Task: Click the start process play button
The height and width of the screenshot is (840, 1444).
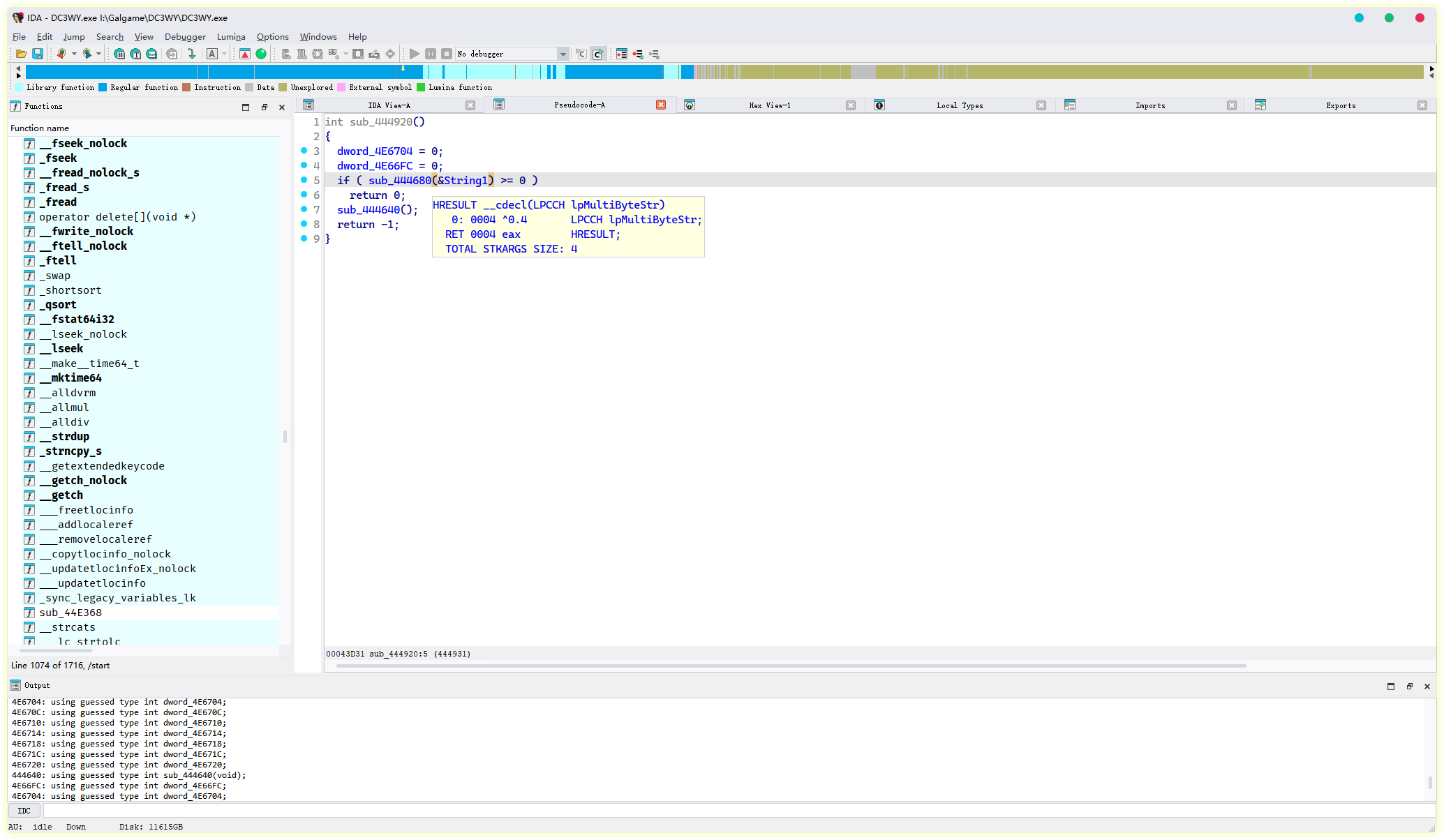Action: click(415, 54)
